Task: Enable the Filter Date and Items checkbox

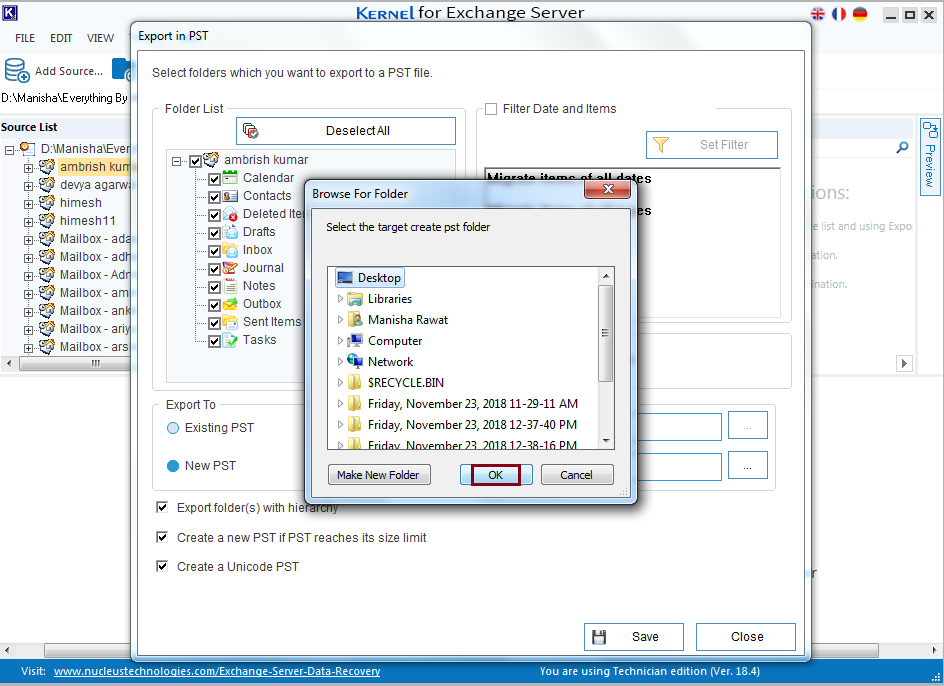Action: pos(491,109)
